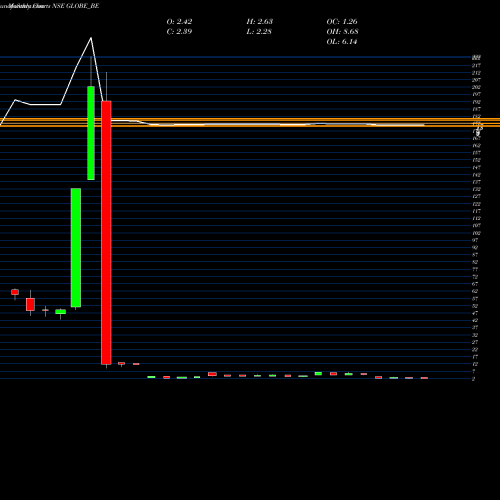Click the price axis label 2 at the bottom
Viewport: 500px width, 500px height.
tap(473, 379)
